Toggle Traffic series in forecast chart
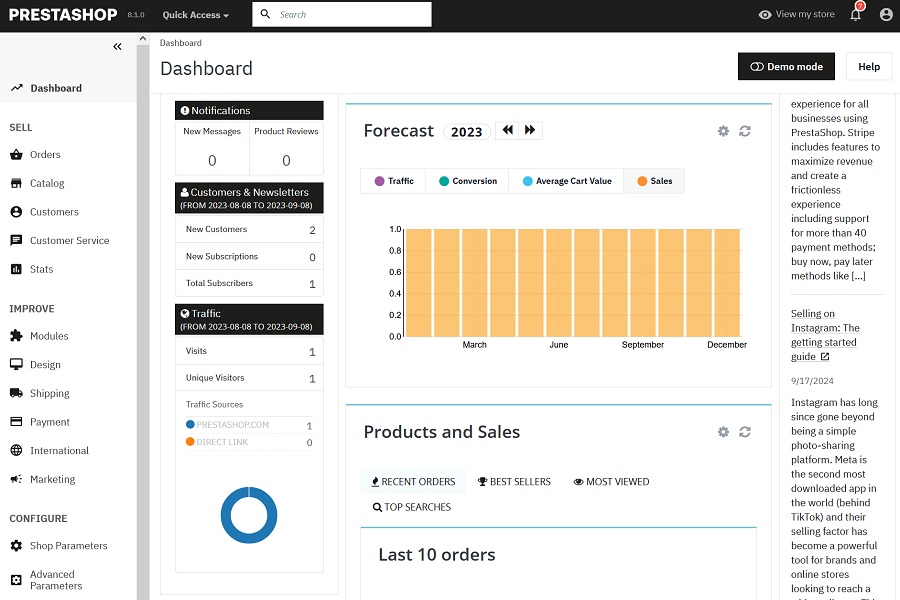 click(393, 181)
